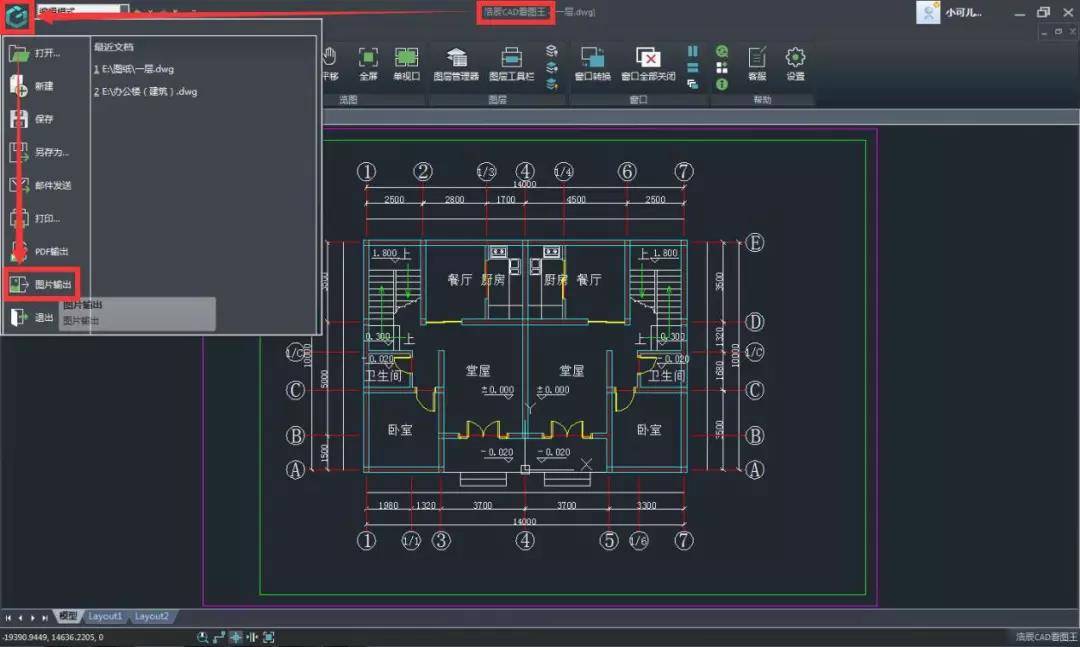Click the zoom magnifier status bar icon
The height and width of the screenshot is (647, 1080).
[x=202, y=637]
